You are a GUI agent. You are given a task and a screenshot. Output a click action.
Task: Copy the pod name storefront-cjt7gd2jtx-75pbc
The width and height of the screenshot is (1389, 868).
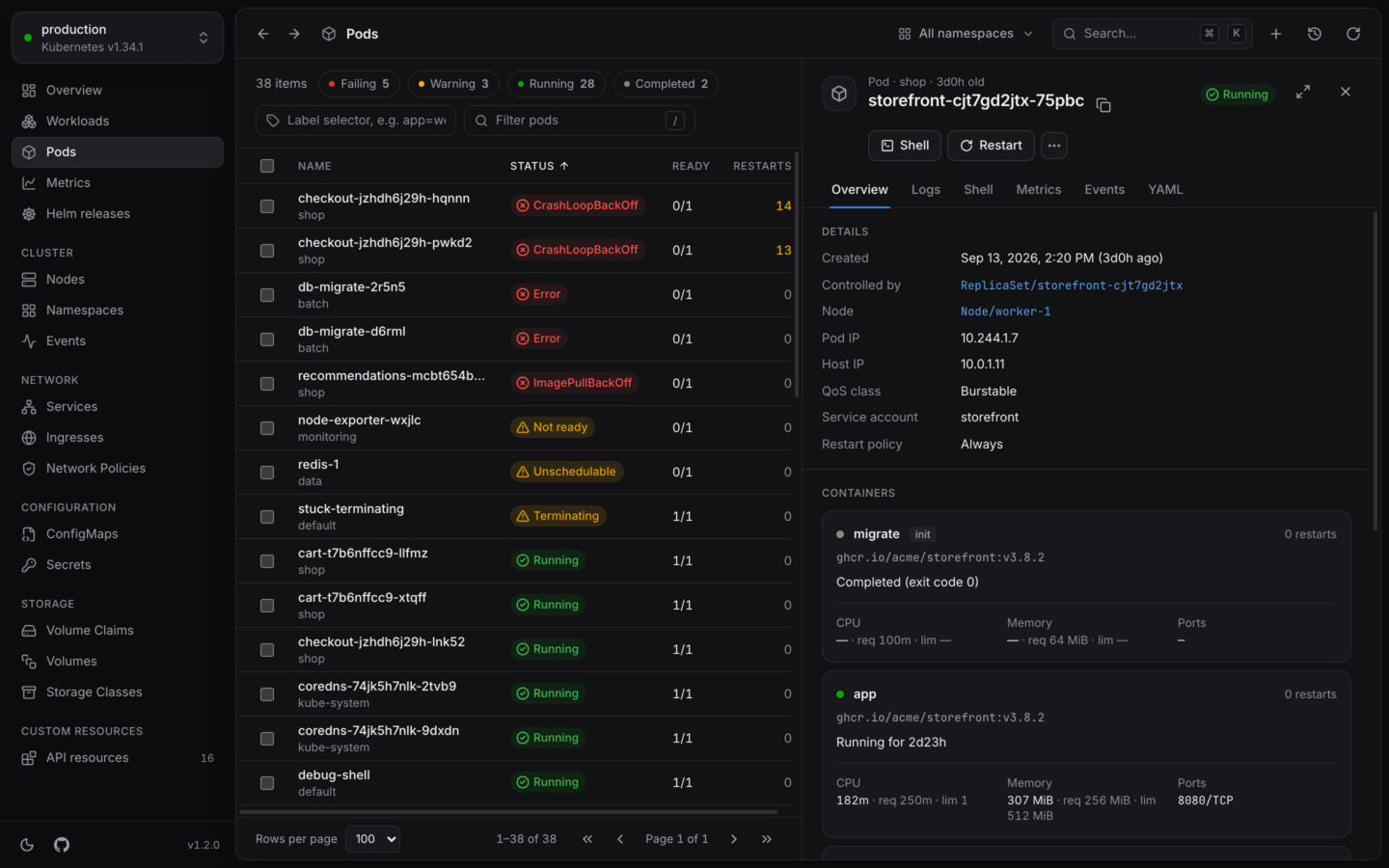tap(1103, 105)
